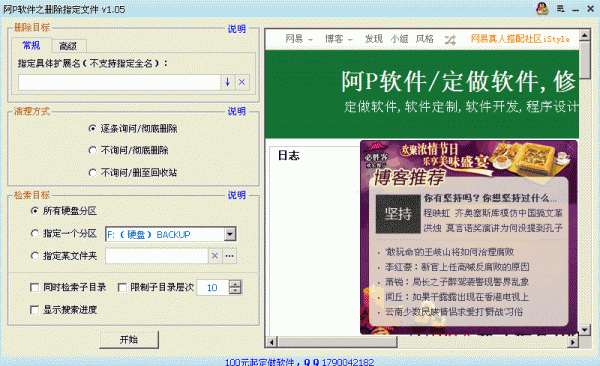The image size is (600, 366).
Task: Click the subdirectory level value 10
Action: 212,288
